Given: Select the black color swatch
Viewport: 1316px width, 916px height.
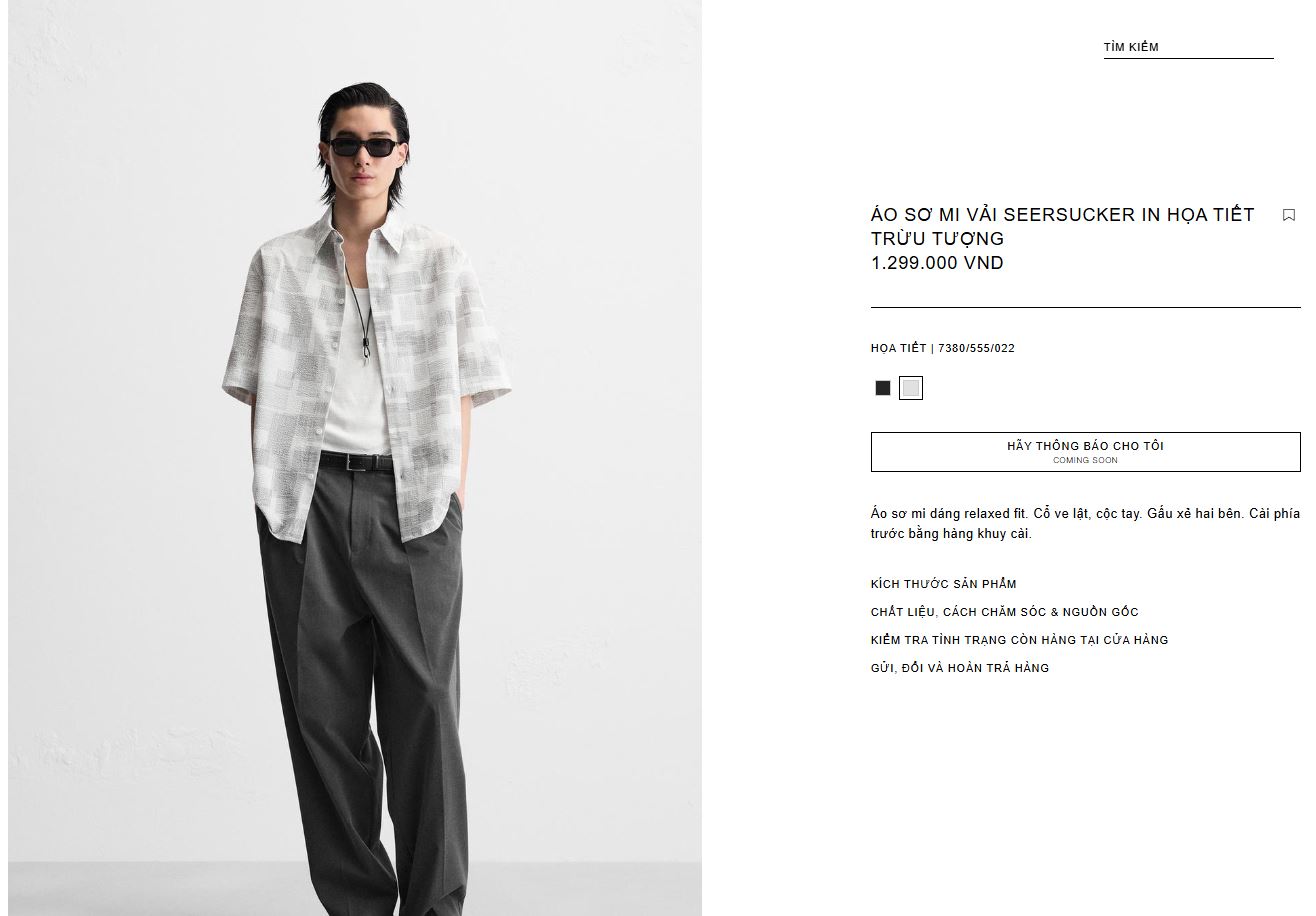Looking at the screenshot, I should tap(883, 388).
